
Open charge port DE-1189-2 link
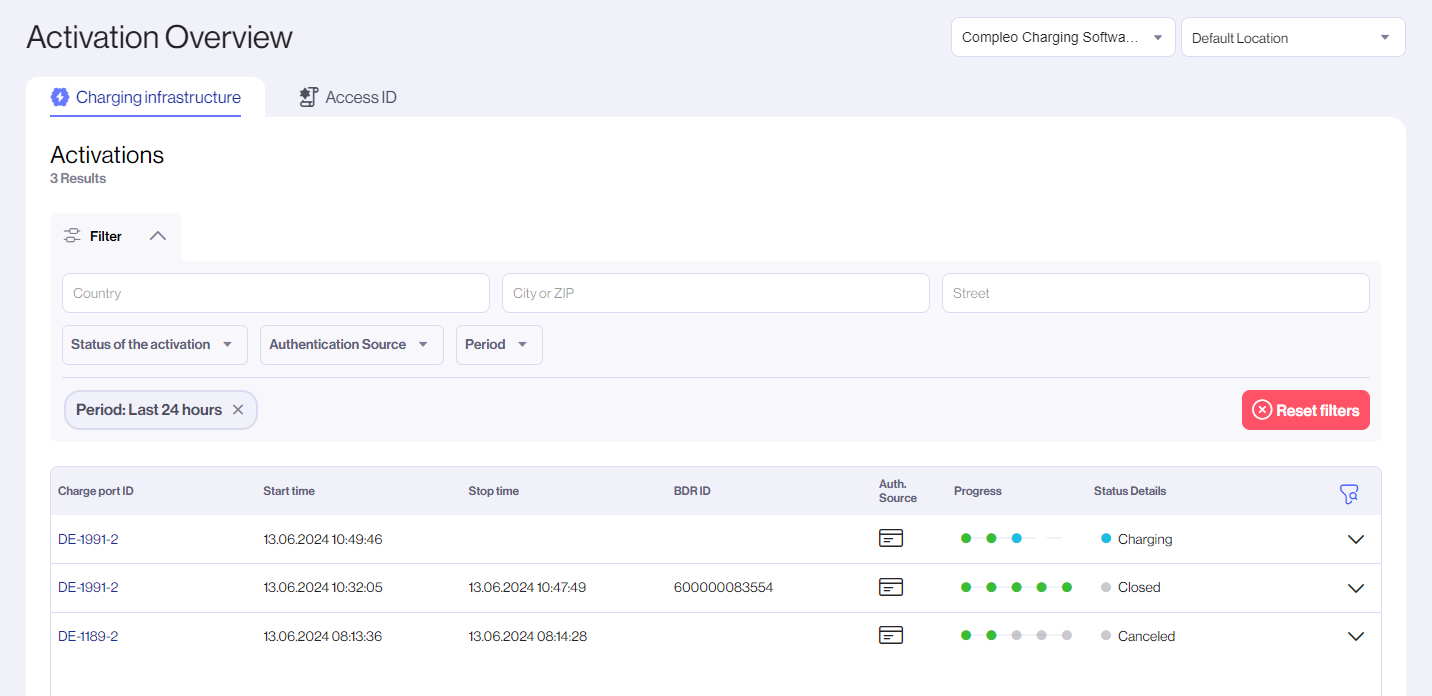click(88, 636)
